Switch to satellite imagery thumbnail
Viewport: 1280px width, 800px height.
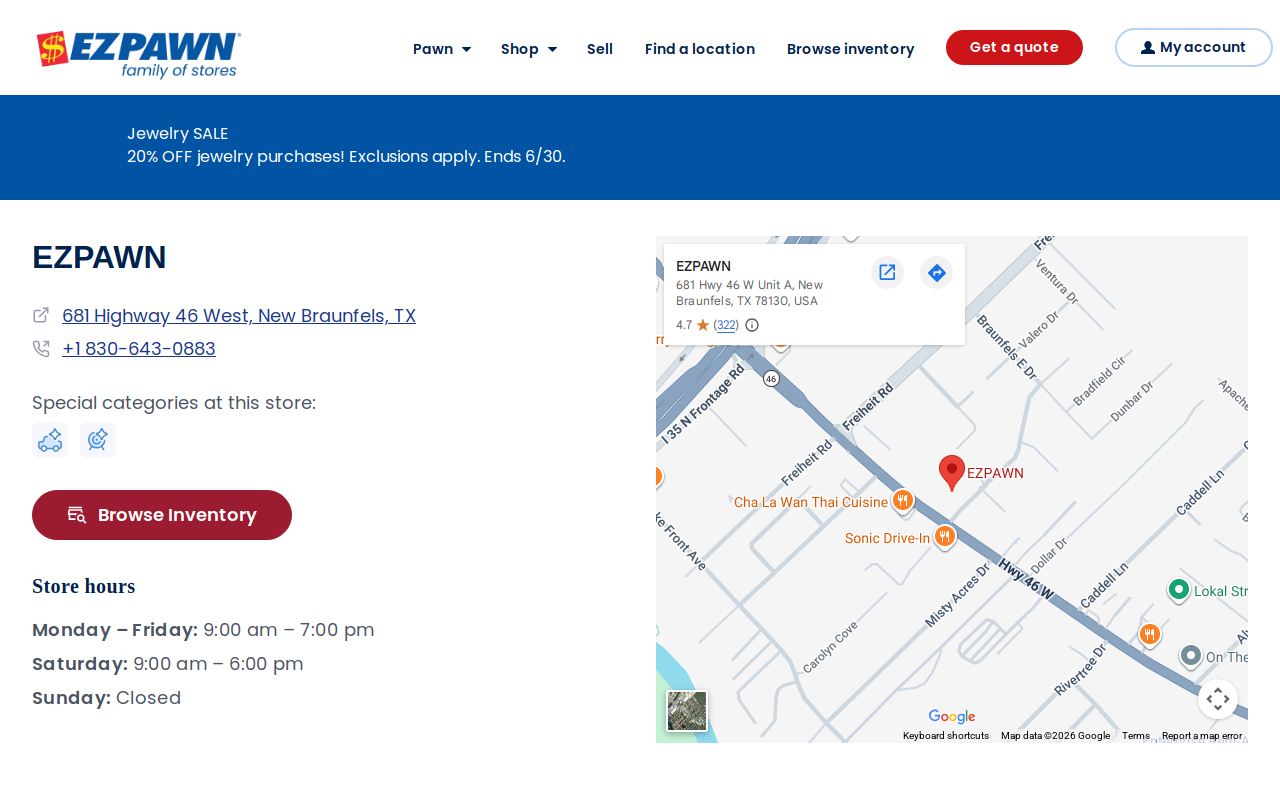tap(687, 711)
